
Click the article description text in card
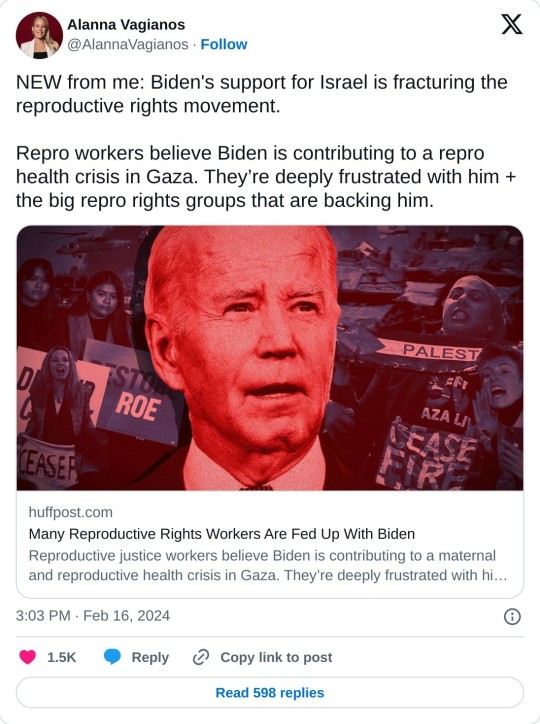pyautogui.click(x=268, y=565)
